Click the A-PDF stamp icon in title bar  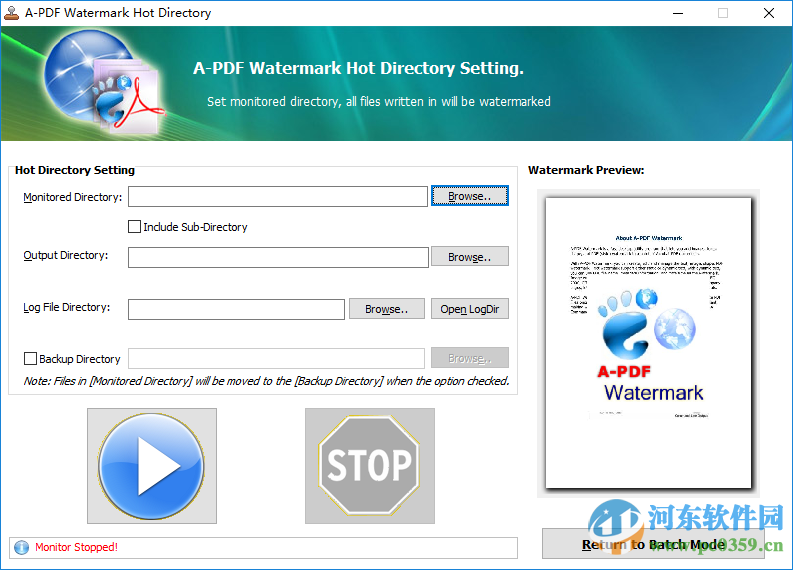click(11, 13)
